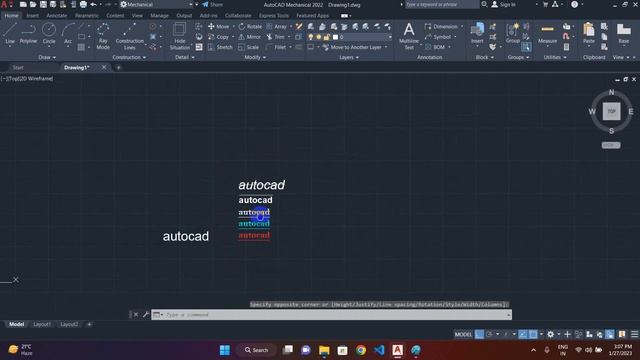Image resolution: width=640 pixels, height=360 pixels.
Task: Select the Stretch tool
Action: [x=220, y=47]
